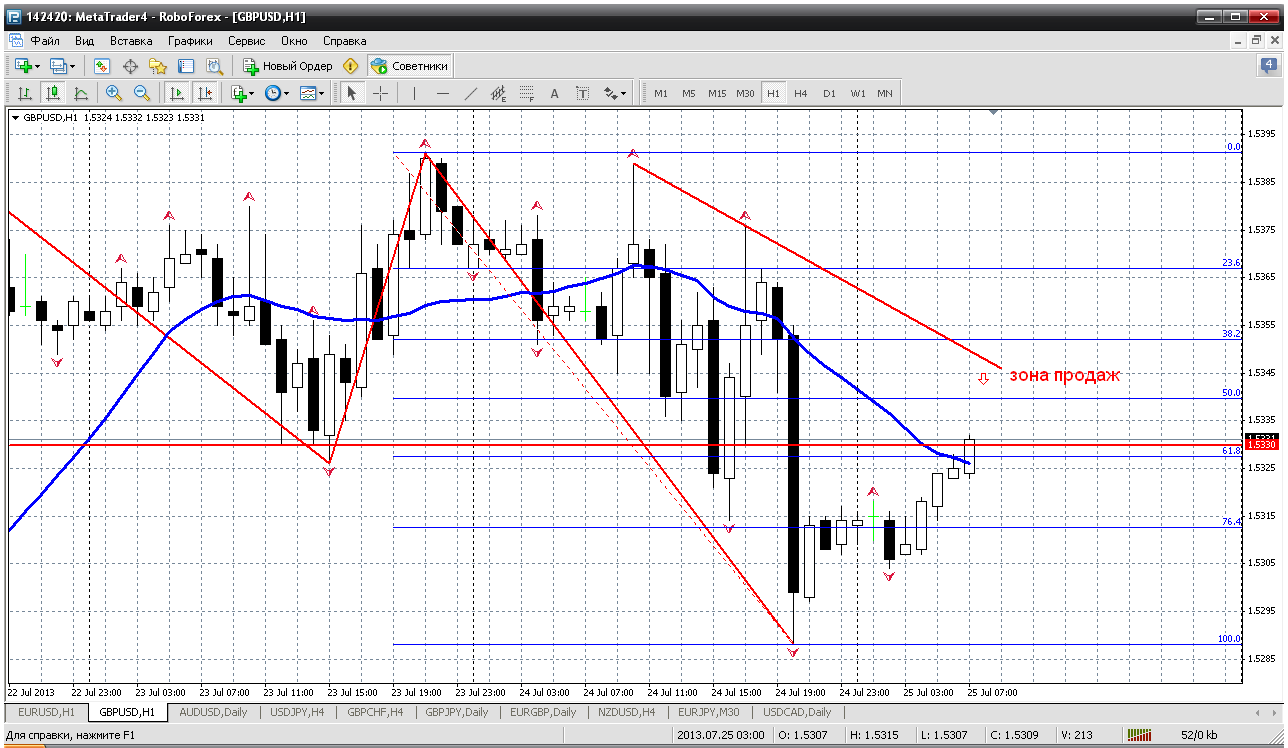The image size is (1288, 748).
Task: Click the arrows objects icon
Action: tap(610, 93)
